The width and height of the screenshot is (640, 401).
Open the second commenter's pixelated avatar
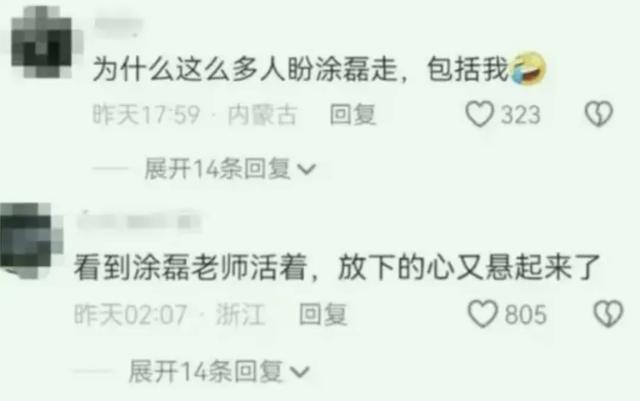[x=28, y=241]
